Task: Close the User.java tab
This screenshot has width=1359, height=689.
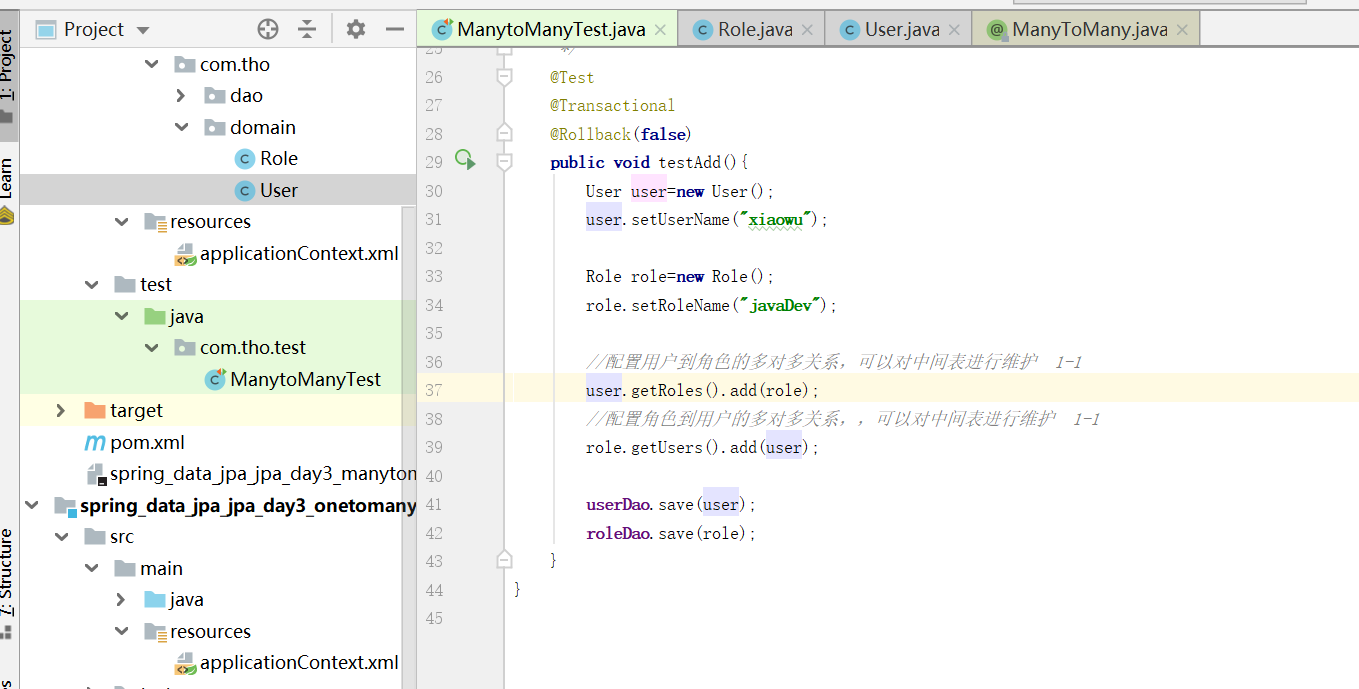Action: point(954,30)
